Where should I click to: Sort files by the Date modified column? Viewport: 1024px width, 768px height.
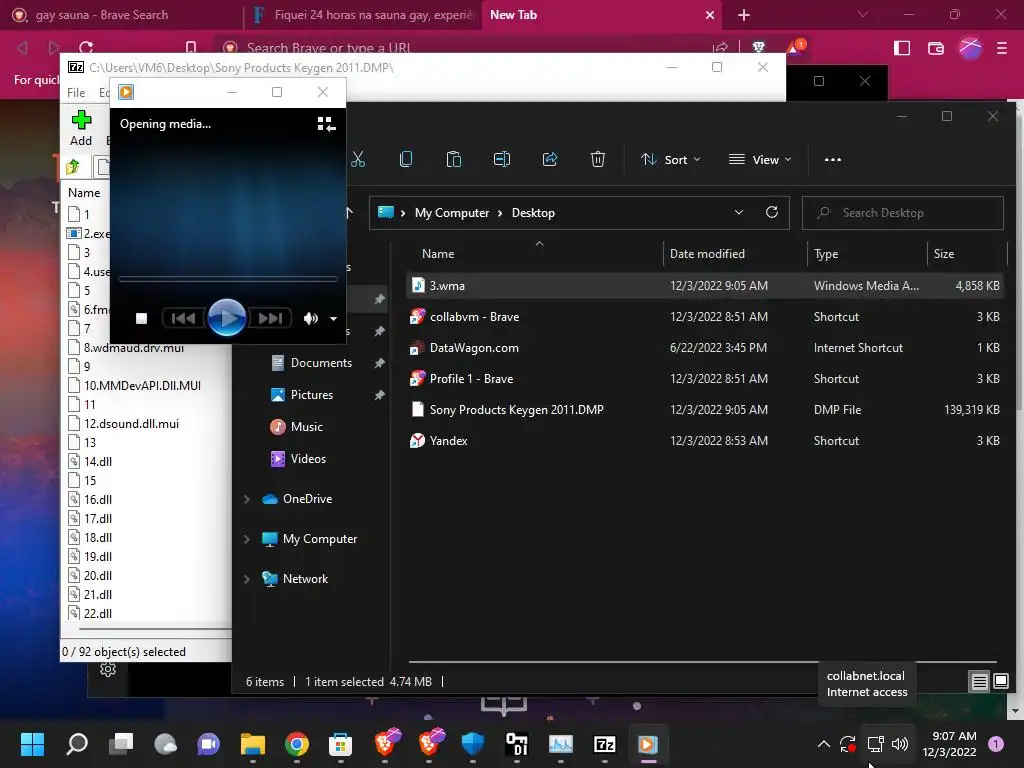[x=735, y=253]
